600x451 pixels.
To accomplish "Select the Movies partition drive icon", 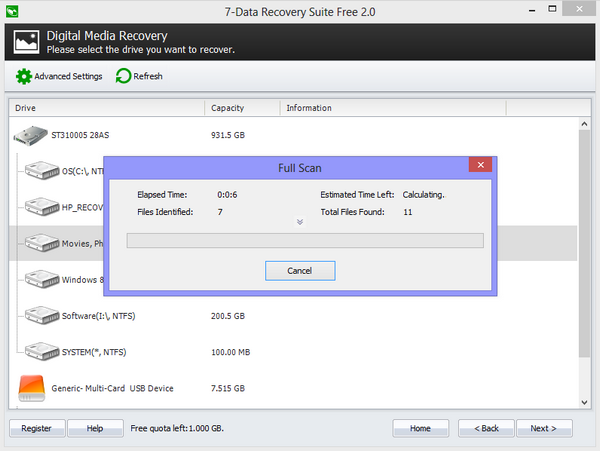I will point(42,243).
